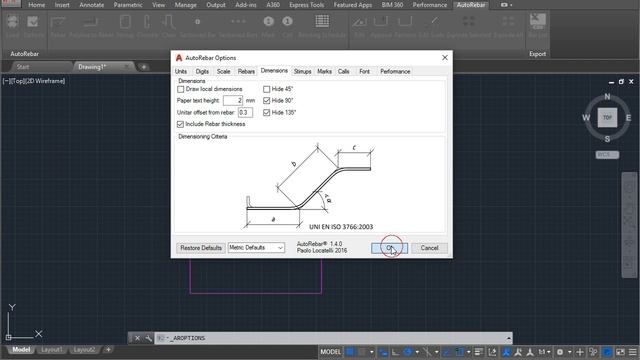Toggle object snap in the status bar

pyautogui.click(x=446, y=352)
